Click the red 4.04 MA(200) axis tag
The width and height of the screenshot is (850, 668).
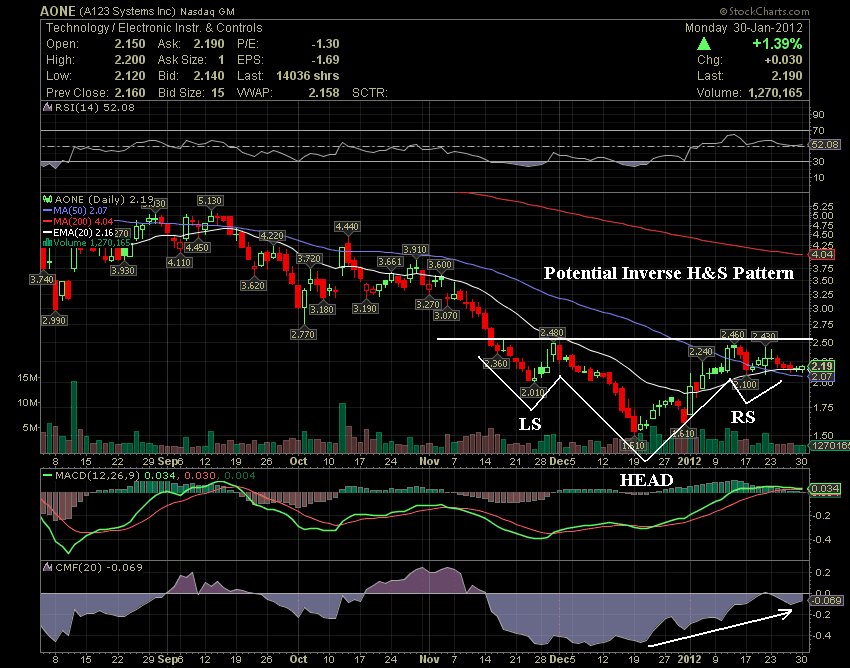tap(822, 254)
